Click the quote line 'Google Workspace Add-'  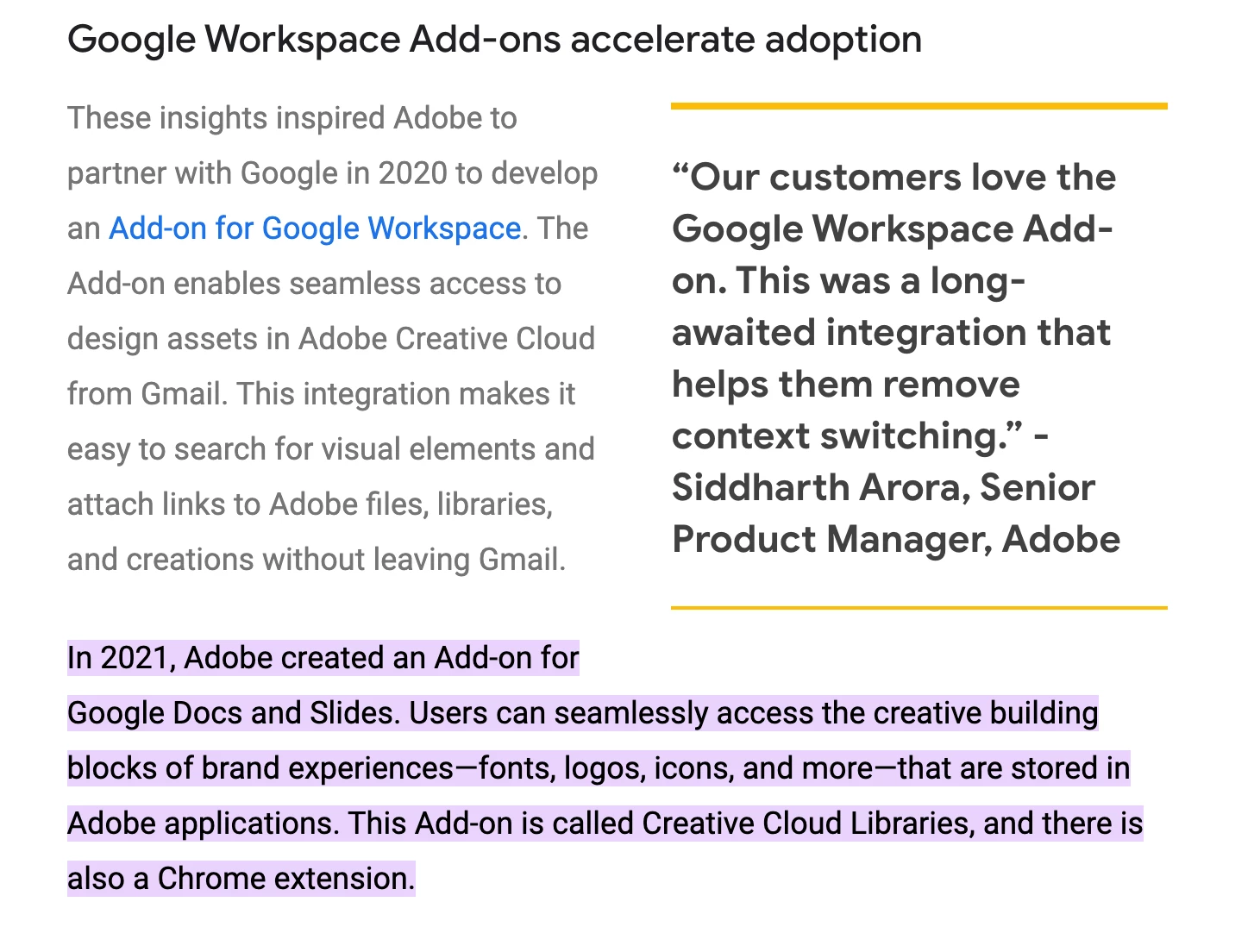(893, 229)
